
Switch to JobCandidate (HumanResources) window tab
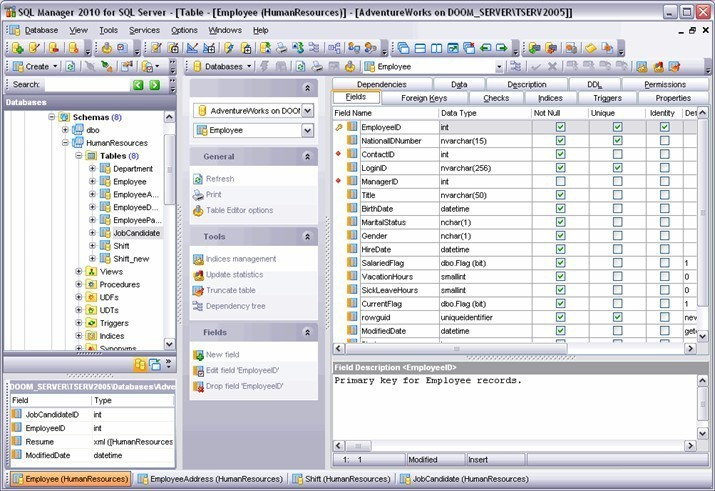point(464,479)
